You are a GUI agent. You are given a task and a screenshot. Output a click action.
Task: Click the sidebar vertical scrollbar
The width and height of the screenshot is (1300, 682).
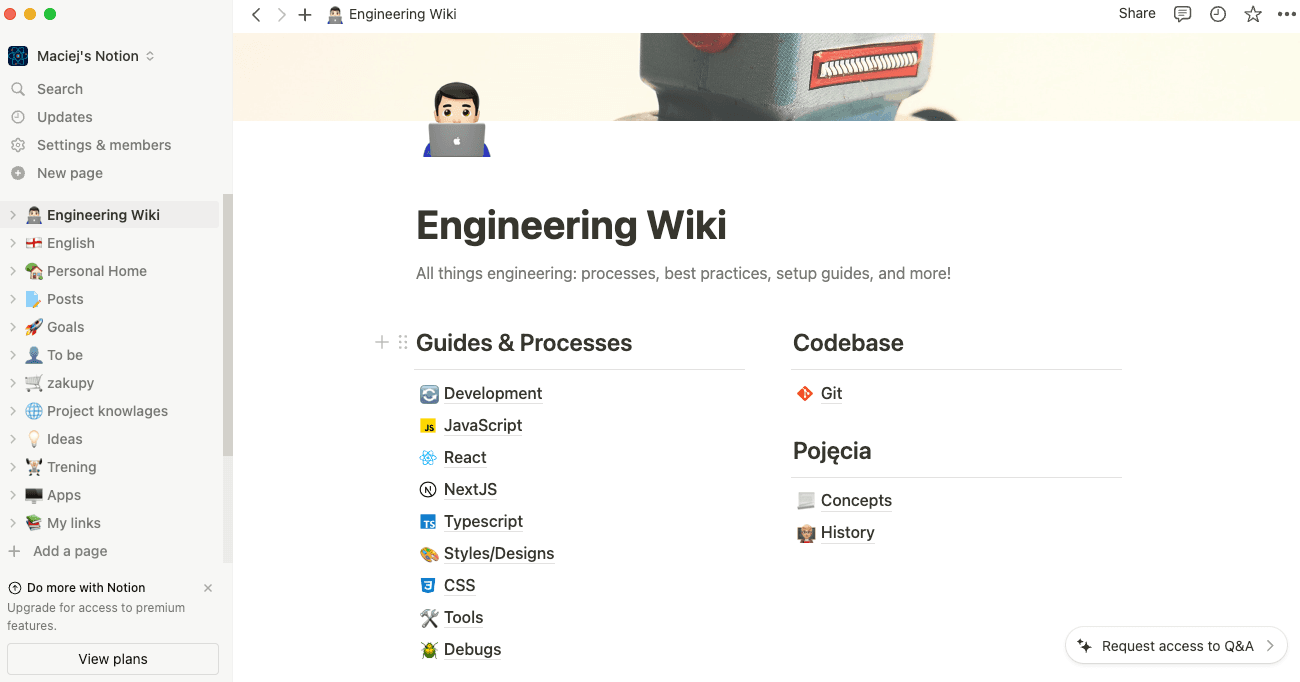click(x=227, y=325)
